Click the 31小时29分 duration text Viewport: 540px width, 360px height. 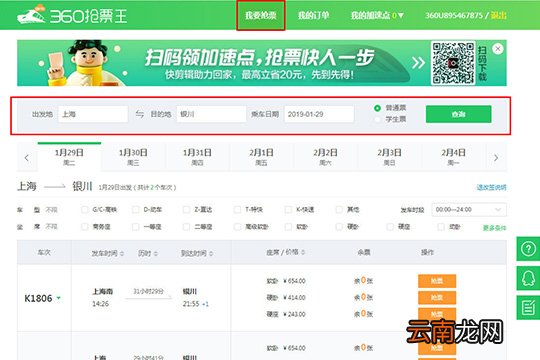point(148,291)
